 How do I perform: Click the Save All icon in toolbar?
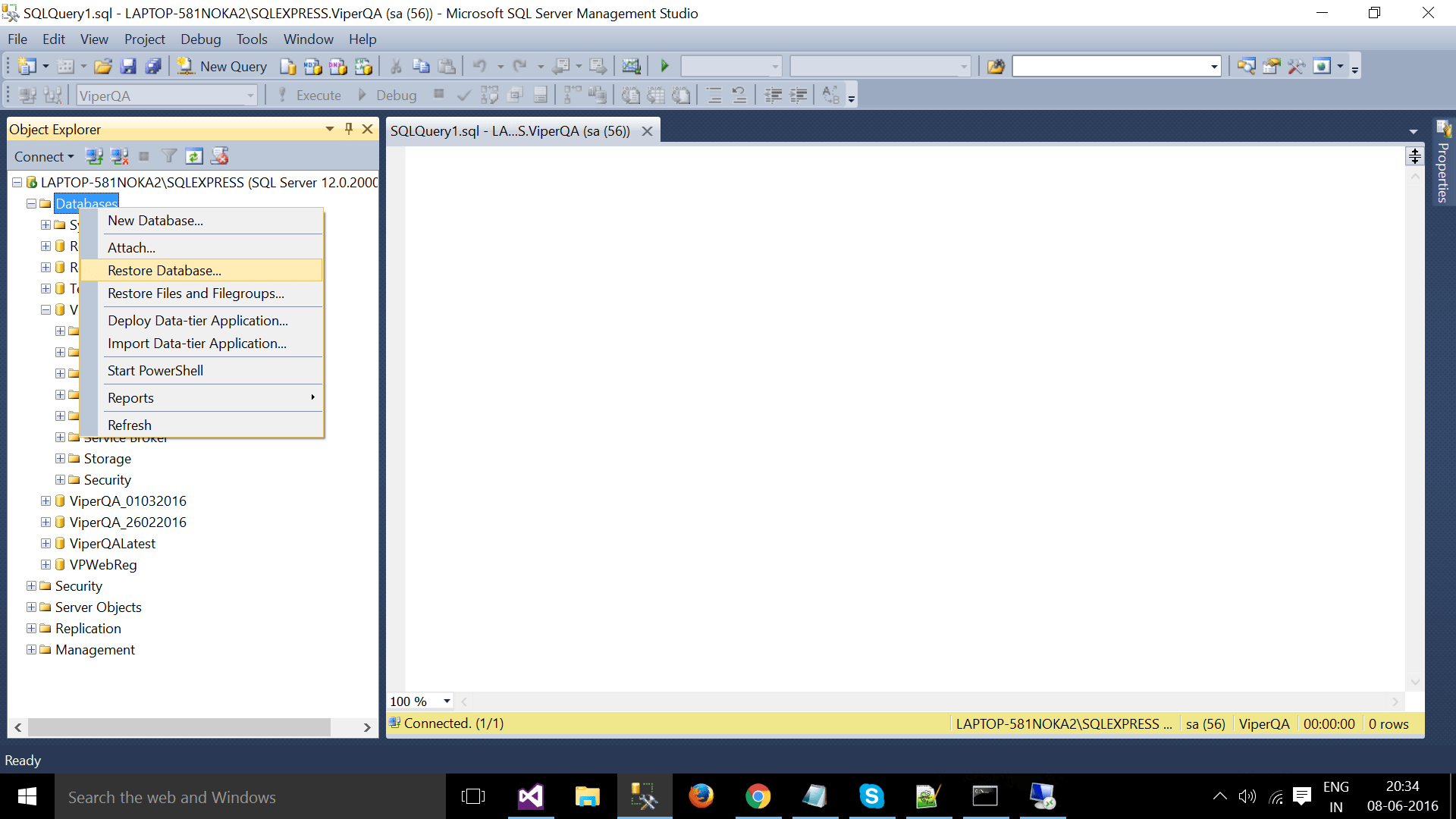(153, 67)
